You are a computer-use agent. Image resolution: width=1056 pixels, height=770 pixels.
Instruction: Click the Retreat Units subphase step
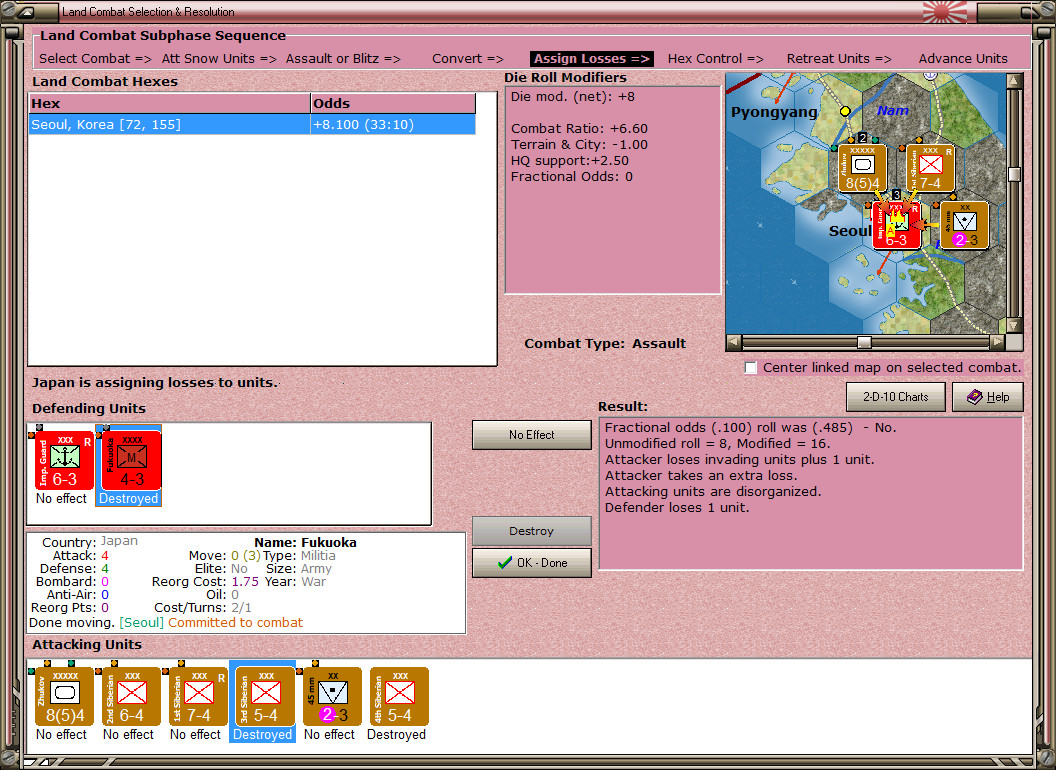click(839, 59)
